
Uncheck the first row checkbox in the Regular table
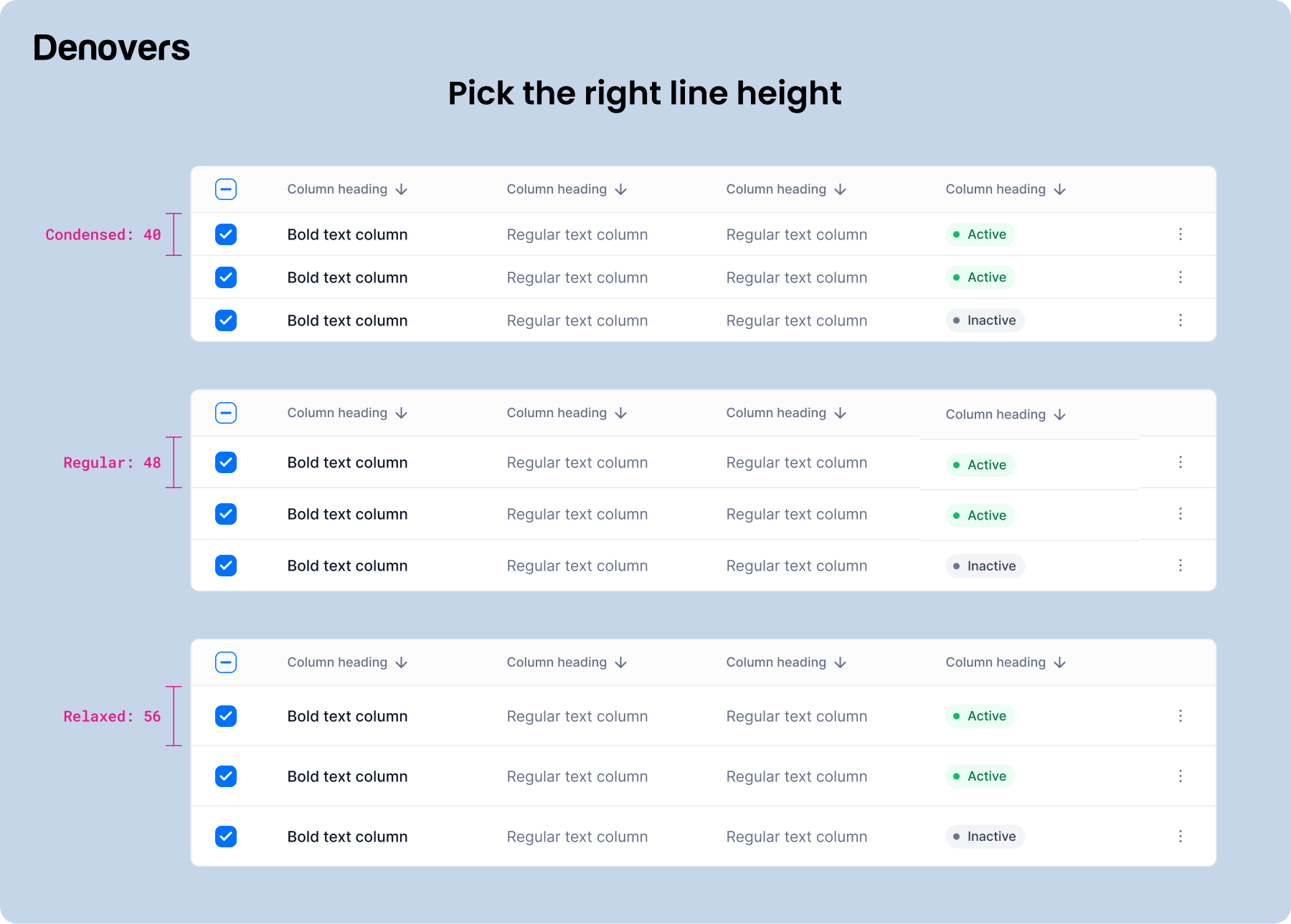coord(226,462)
